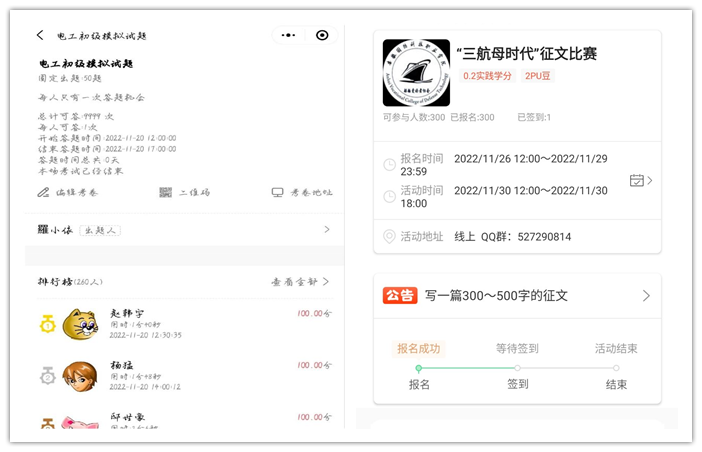
Task: Tap the location pin icon by 活动地址
Action: pyautogui.click(x=389, y=237)
